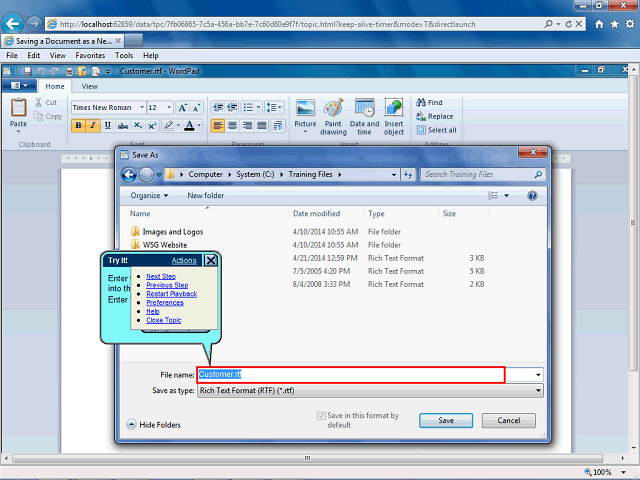The image size is (640, 480).
Task: Open the Font size dropdown
Action: pyautogui.click(x=169, y=108)
